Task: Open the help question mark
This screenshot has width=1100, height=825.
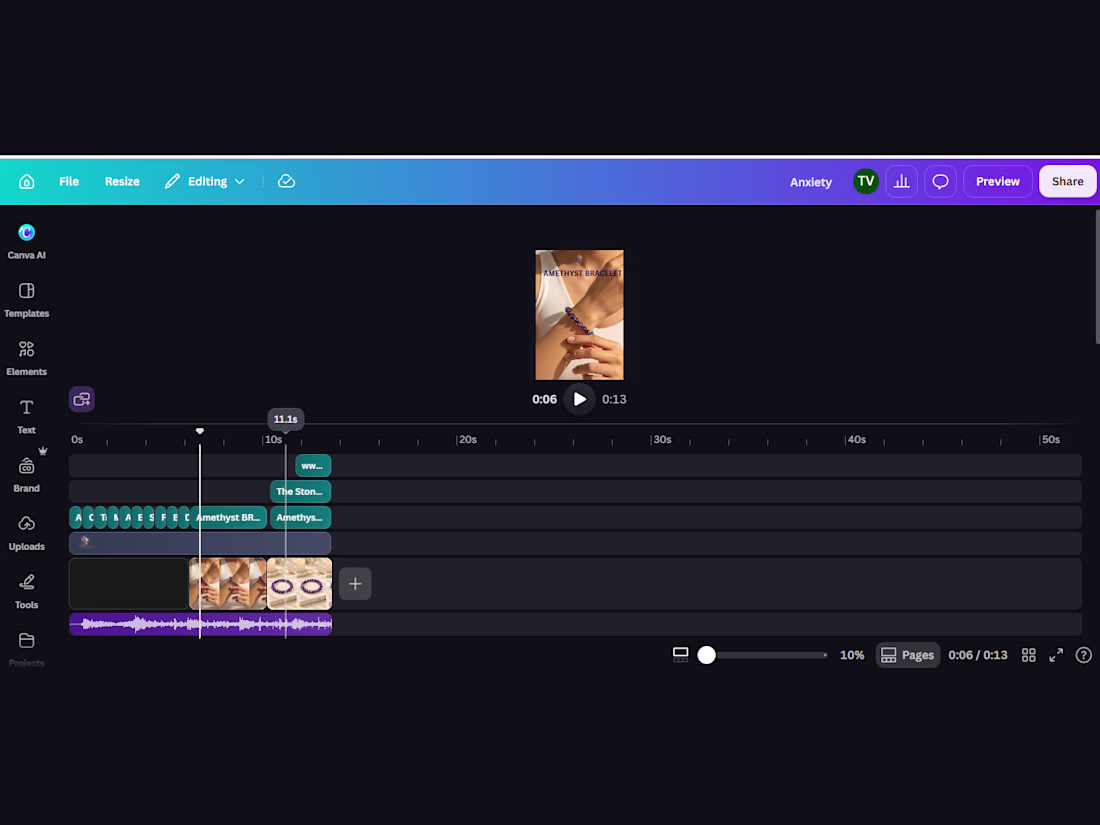Action: point(1083,655)
